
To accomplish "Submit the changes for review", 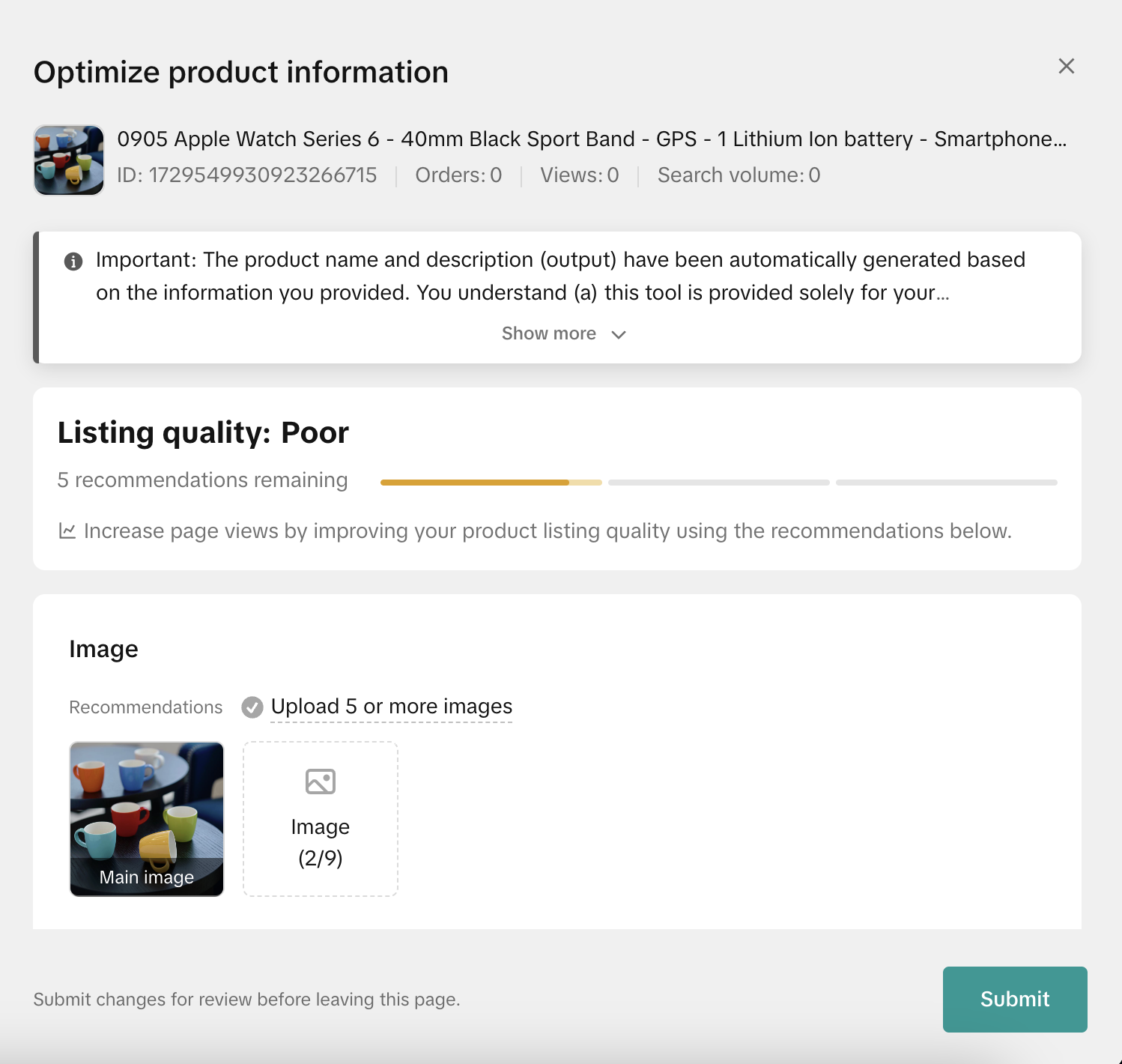I will coord(1014,999).
